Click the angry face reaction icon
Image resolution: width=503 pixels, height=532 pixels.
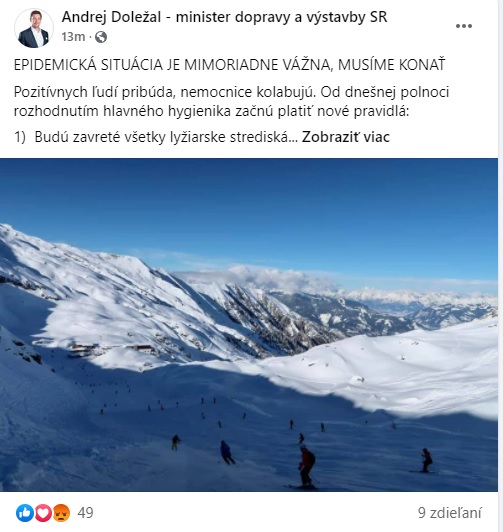61,513
